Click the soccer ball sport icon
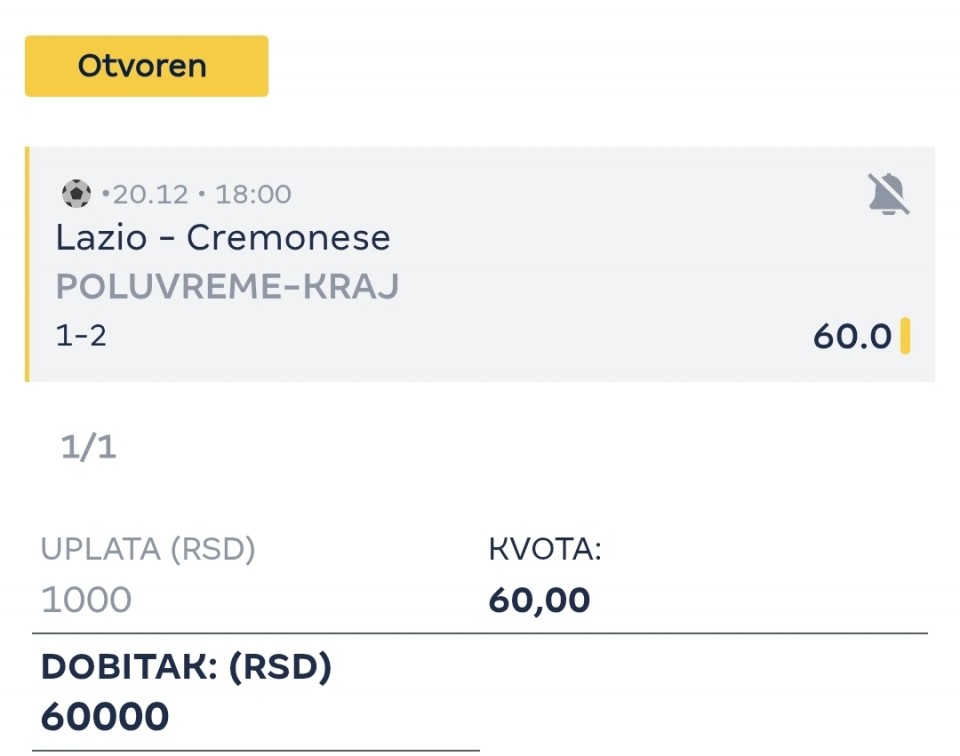This screenshot has height=756, width=960. point(76,193)
